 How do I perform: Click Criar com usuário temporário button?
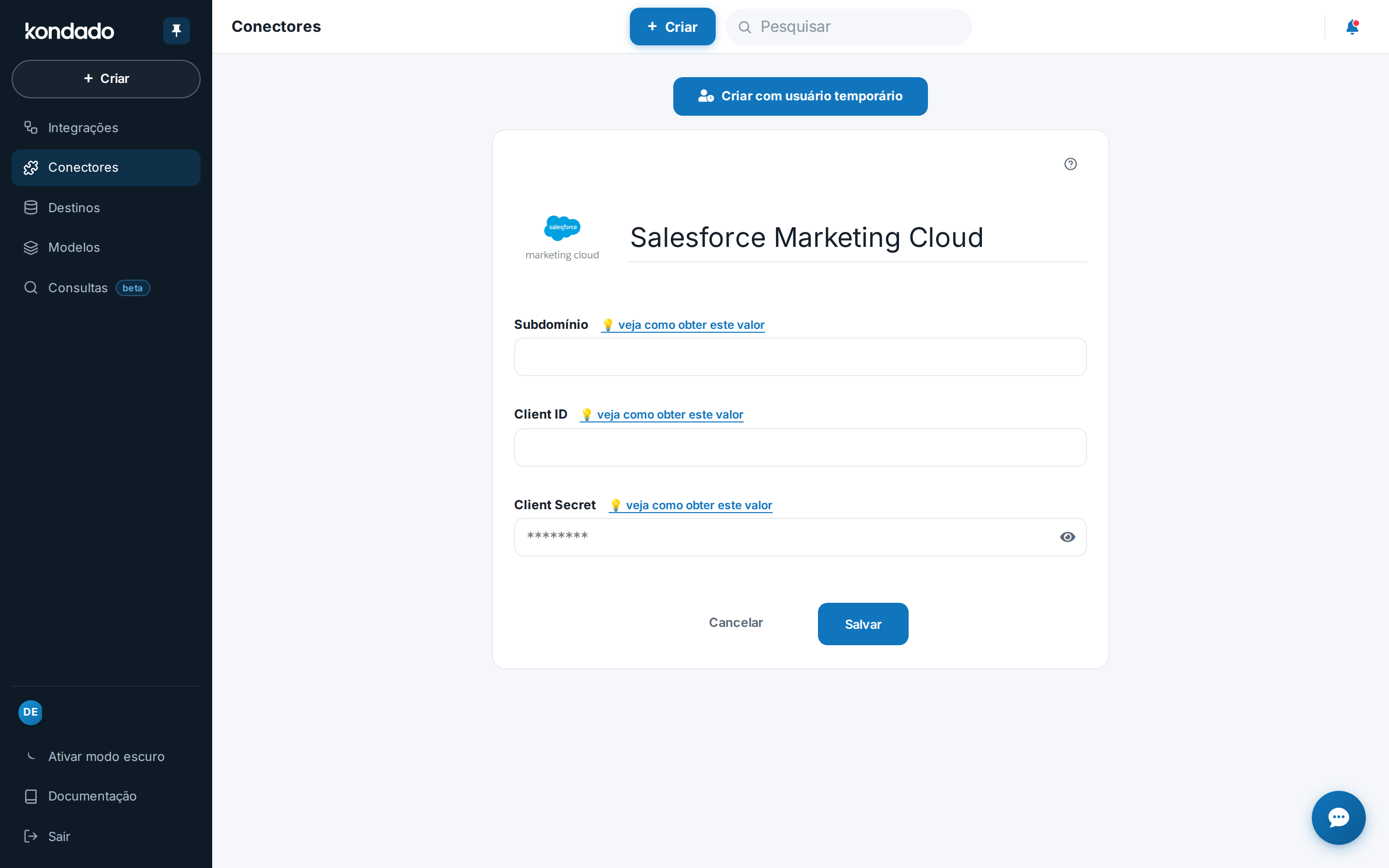point(800,96)
